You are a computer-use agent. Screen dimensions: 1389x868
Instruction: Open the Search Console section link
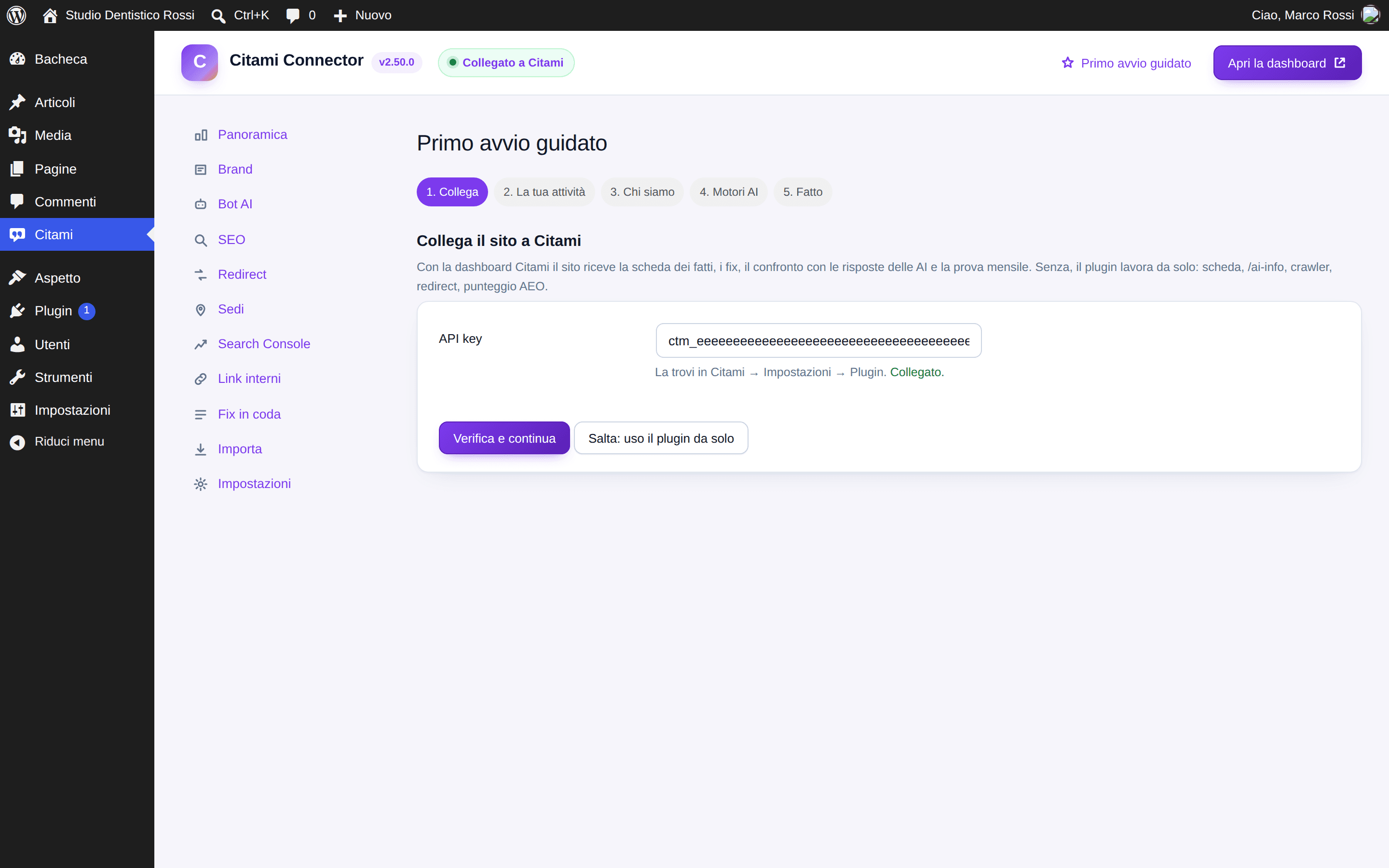264,344
